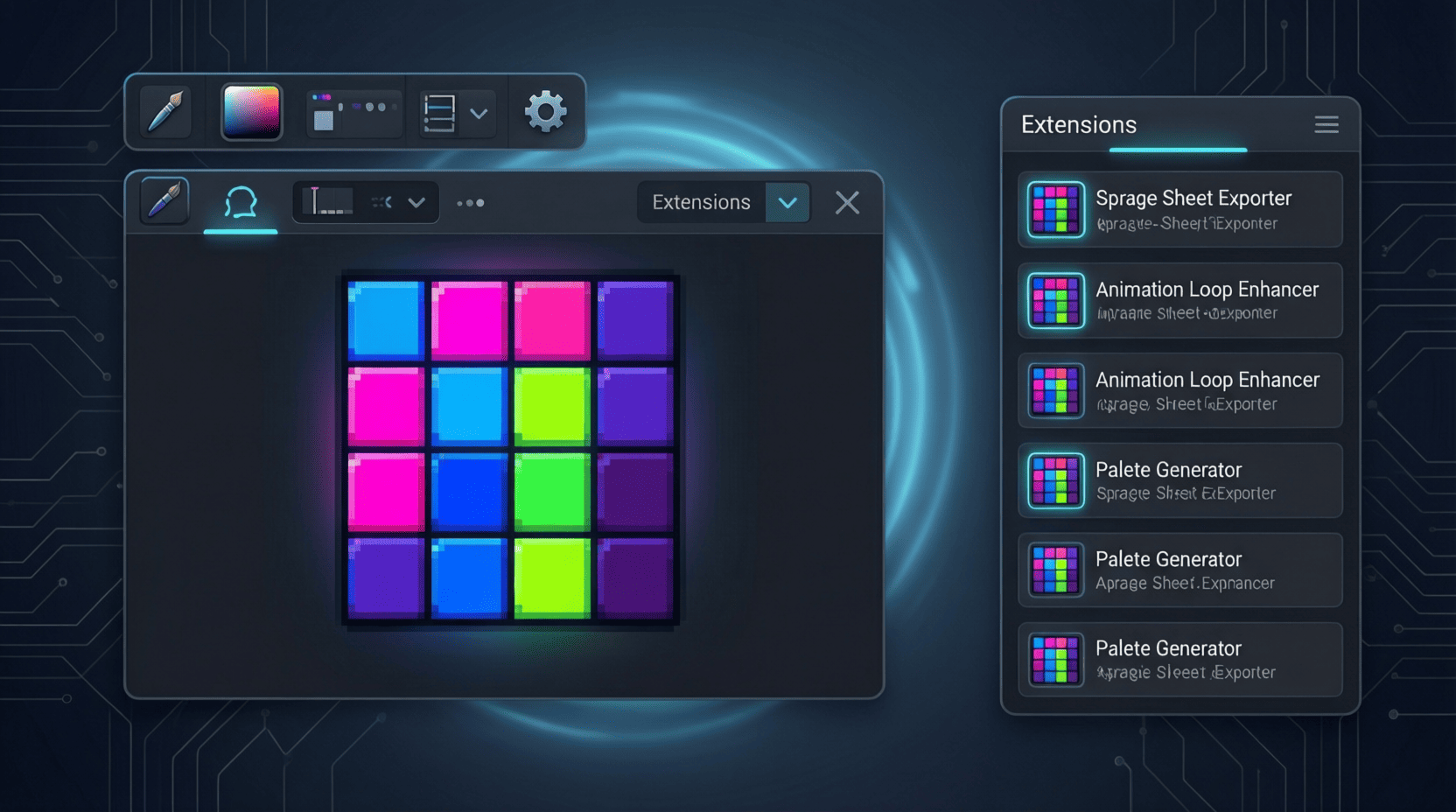Open the gradient color picker
This screenshot has height=812, width=1456.
click(x=252, y=112)
